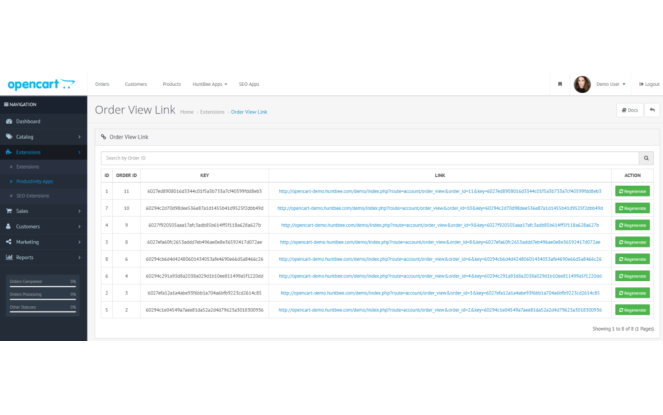This screenshot has width=663, height=415.
Task: Click the search magnifier icon button
Action: [646, 158]
